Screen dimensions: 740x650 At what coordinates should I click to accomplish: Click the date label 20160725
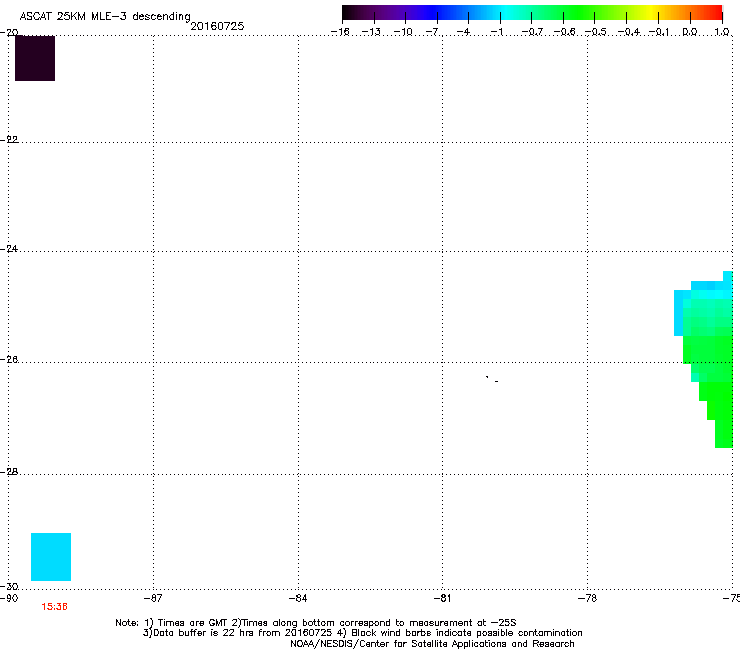217,26
